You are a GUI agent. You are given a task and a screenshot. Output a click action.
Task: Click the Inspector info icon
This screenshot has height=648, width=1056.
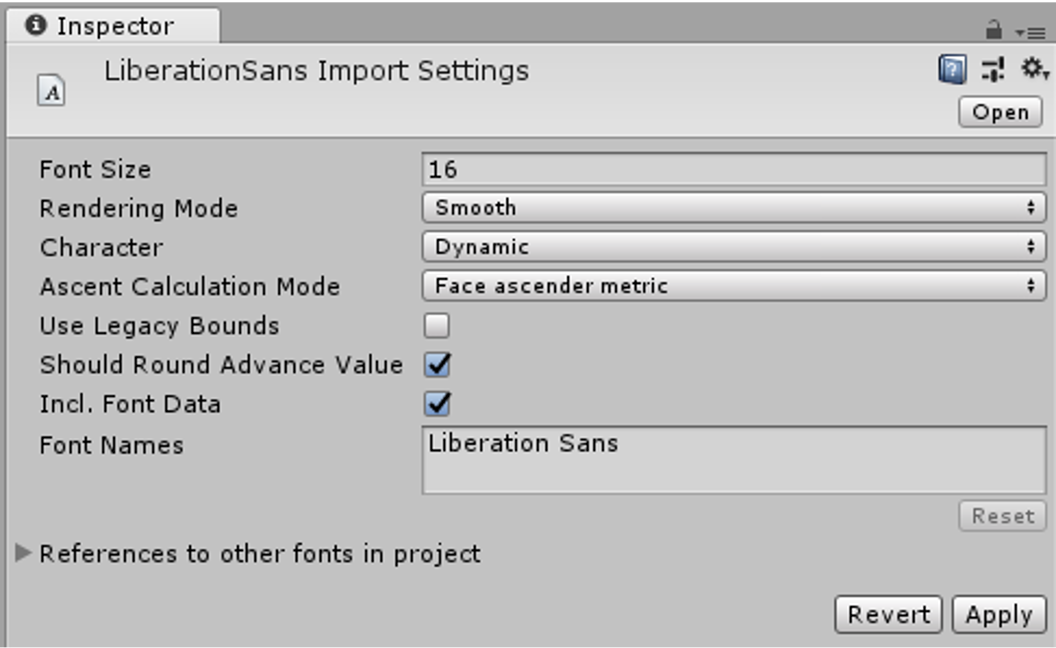(37, 25)
